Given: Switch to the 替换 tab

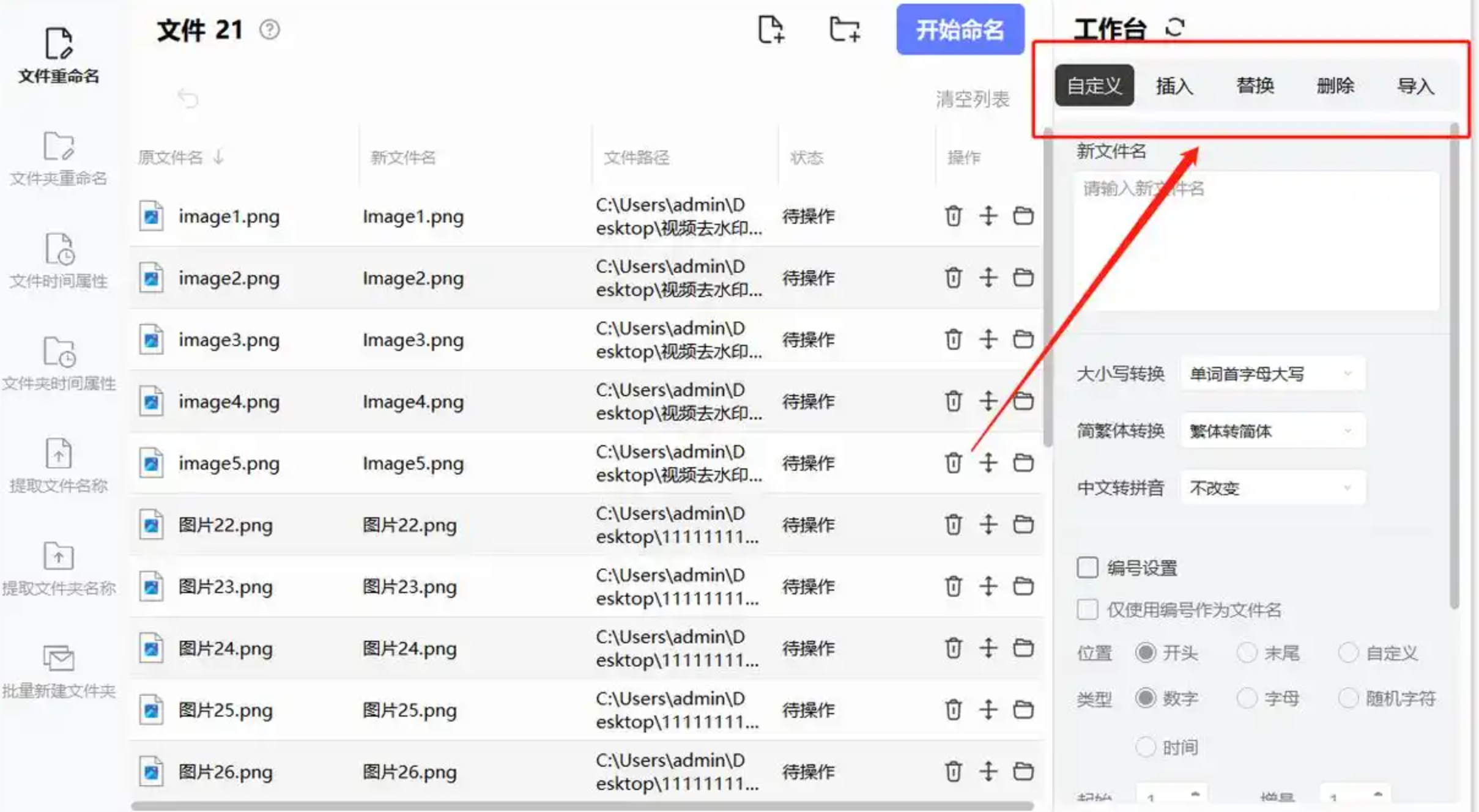Looking at the screenshot, I should [1255, 86].
